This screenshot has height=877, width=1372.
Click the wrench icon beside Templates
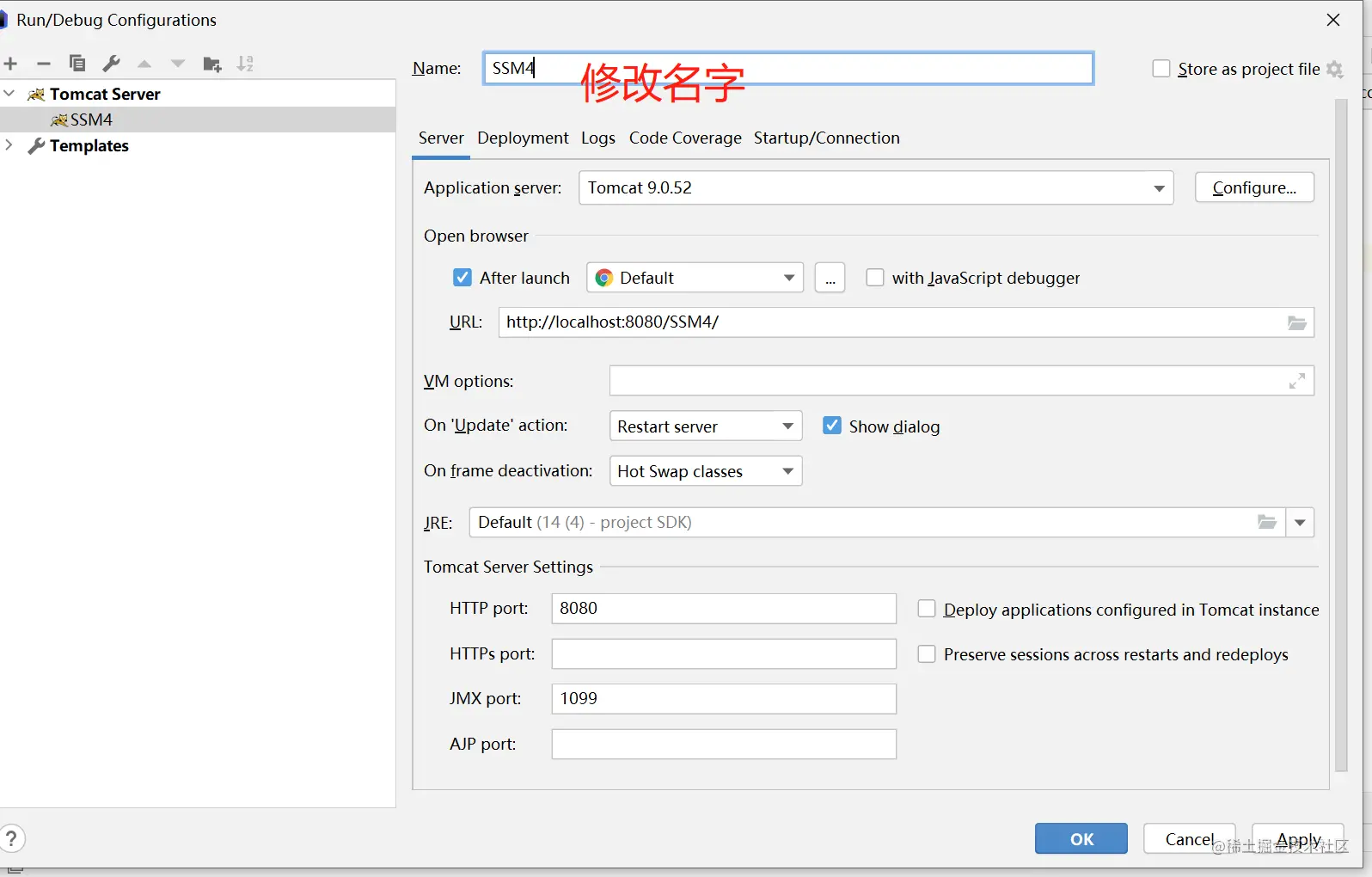pyautogui.click(x=36, y=146)
